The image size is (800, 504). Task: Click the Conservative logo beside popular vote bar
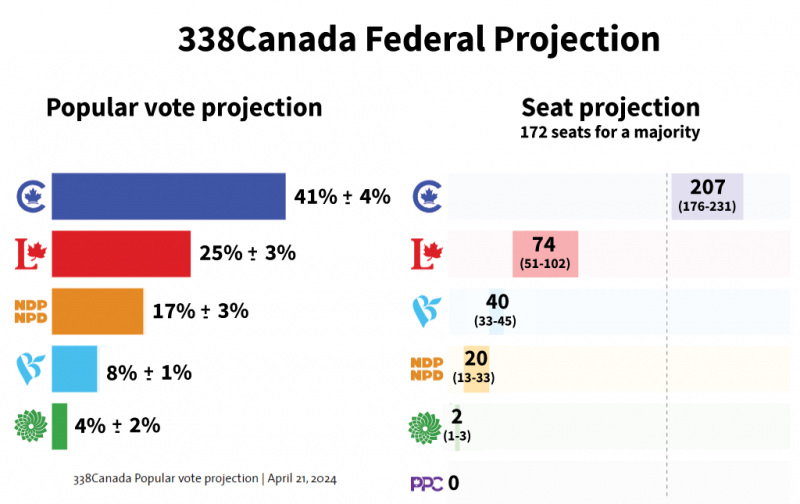coord(31,196)
